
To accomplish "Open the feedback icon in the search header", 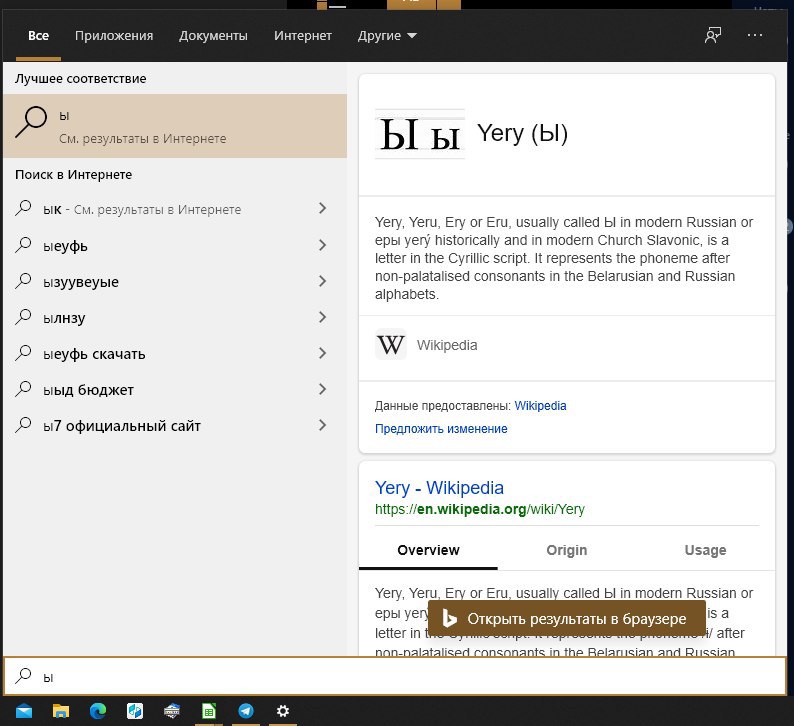I will click(x=713, y=35).
